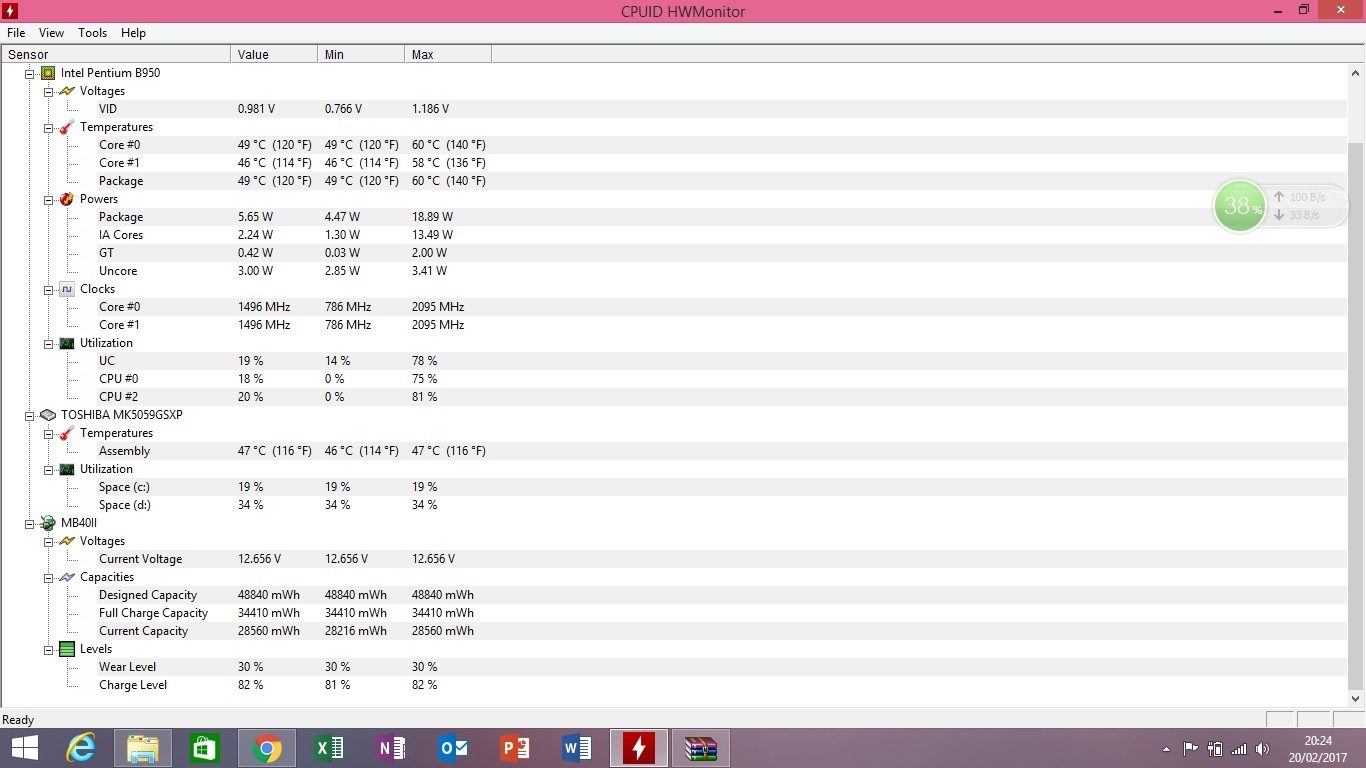Click the green 38% floating monitor circle
1366x768 pixels.
tap(1238, 205)
